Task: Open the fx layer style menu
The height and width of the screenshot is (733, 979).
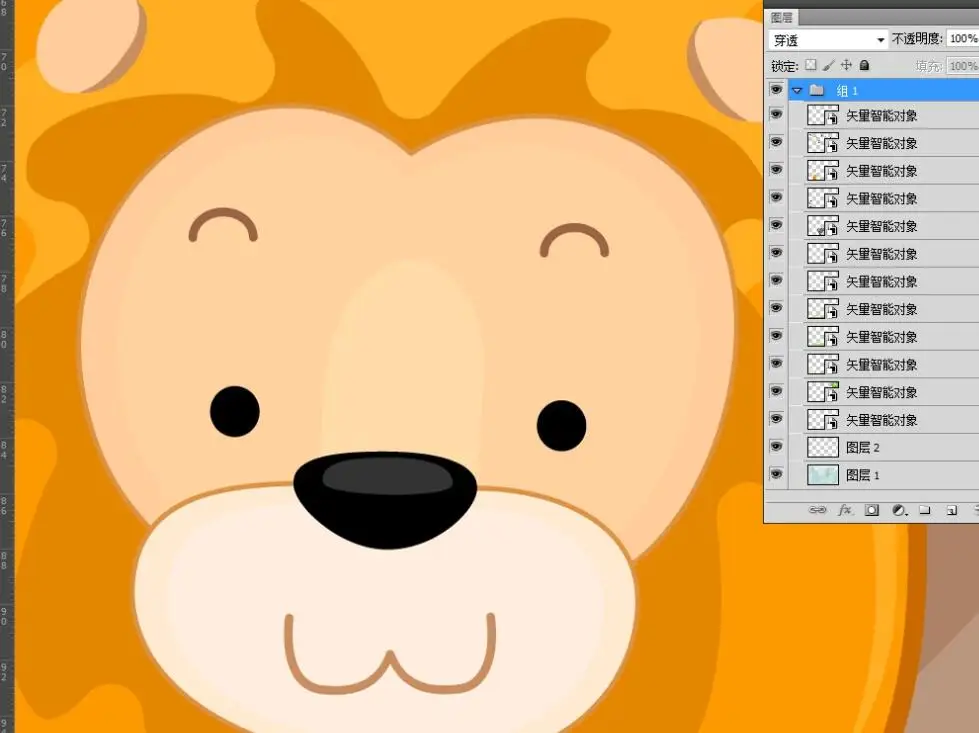Action: (845, 510)
